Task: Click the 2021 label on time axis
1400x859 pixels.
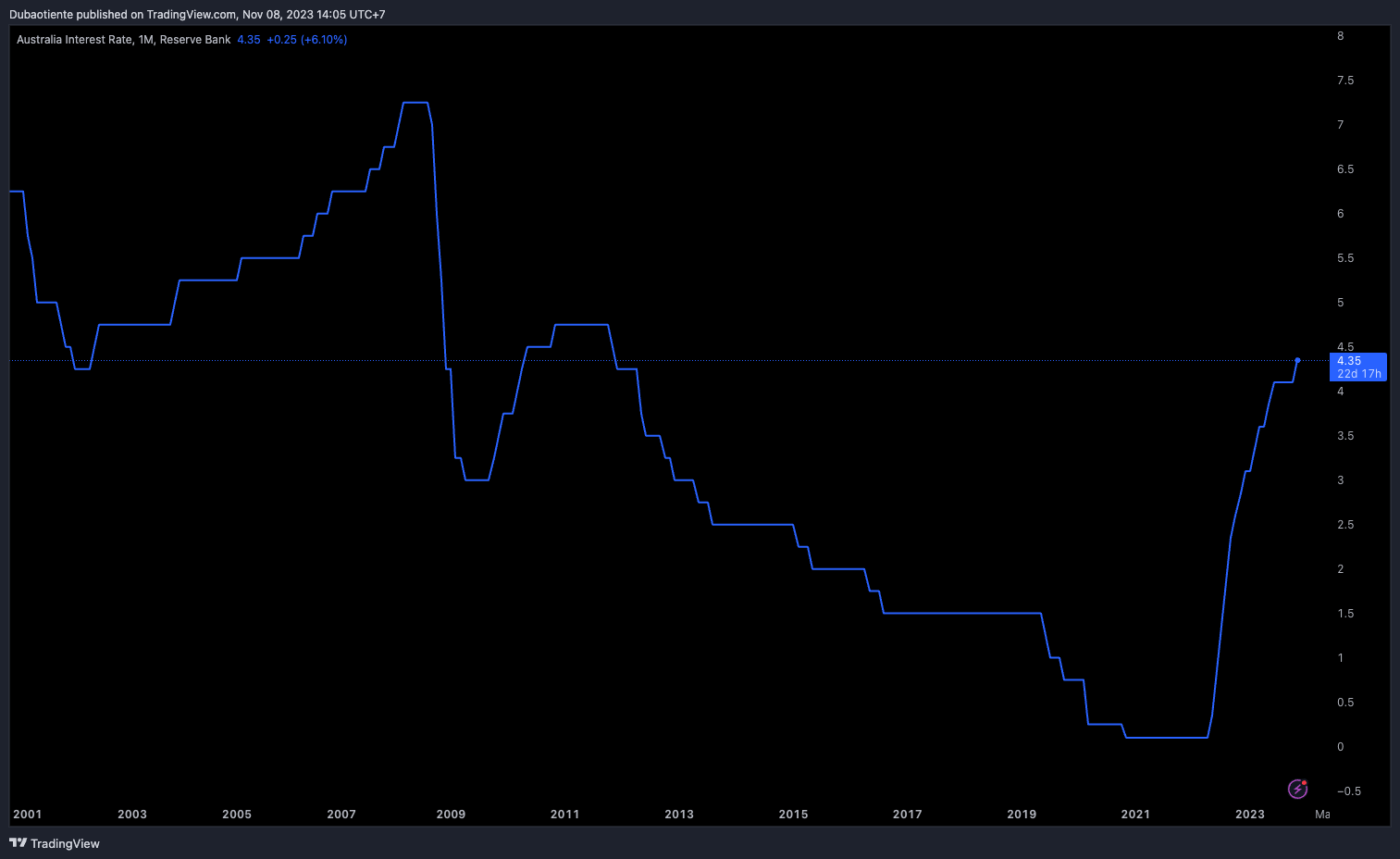Action: pyautogui.click(x=1135, y=815)
